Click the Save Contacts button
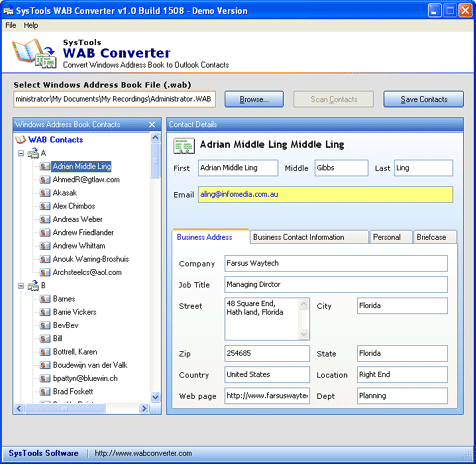The width and height of the screenshot is (476, 465). [x=423, y=99]
